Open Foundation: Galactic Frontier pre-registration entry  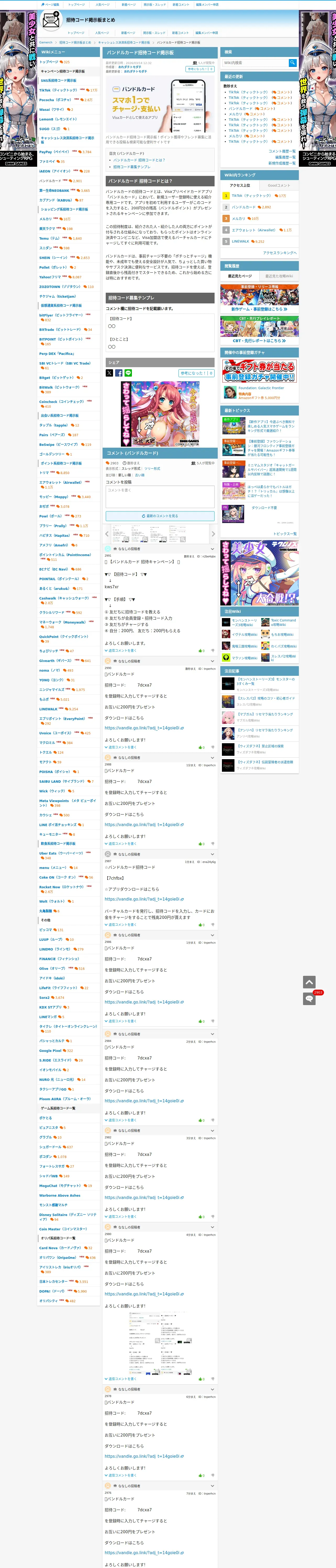tap(261, 388)
